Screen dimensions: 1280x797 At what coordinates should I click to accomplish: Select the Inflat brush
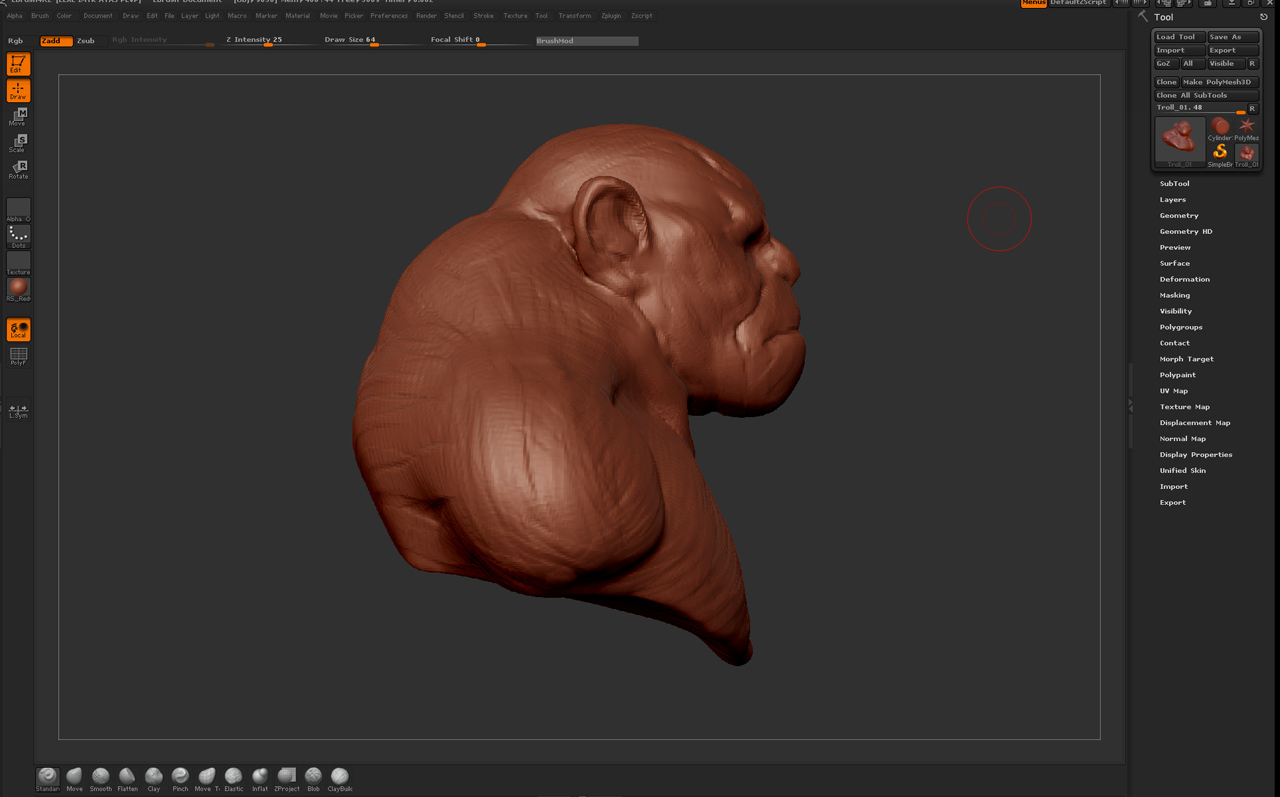(x=260, y=779)
